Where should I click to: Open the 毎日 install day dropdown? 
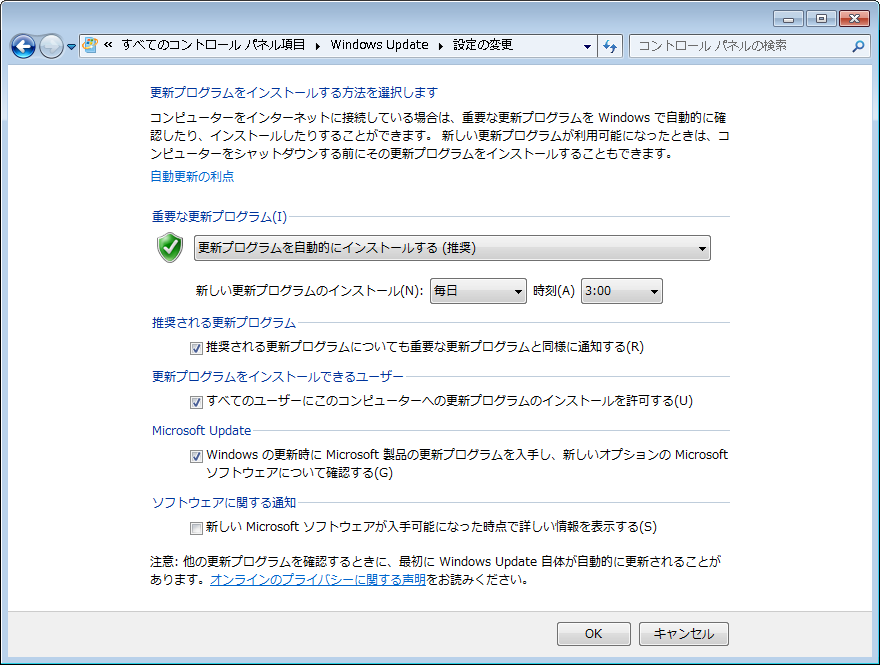(478, 291)
